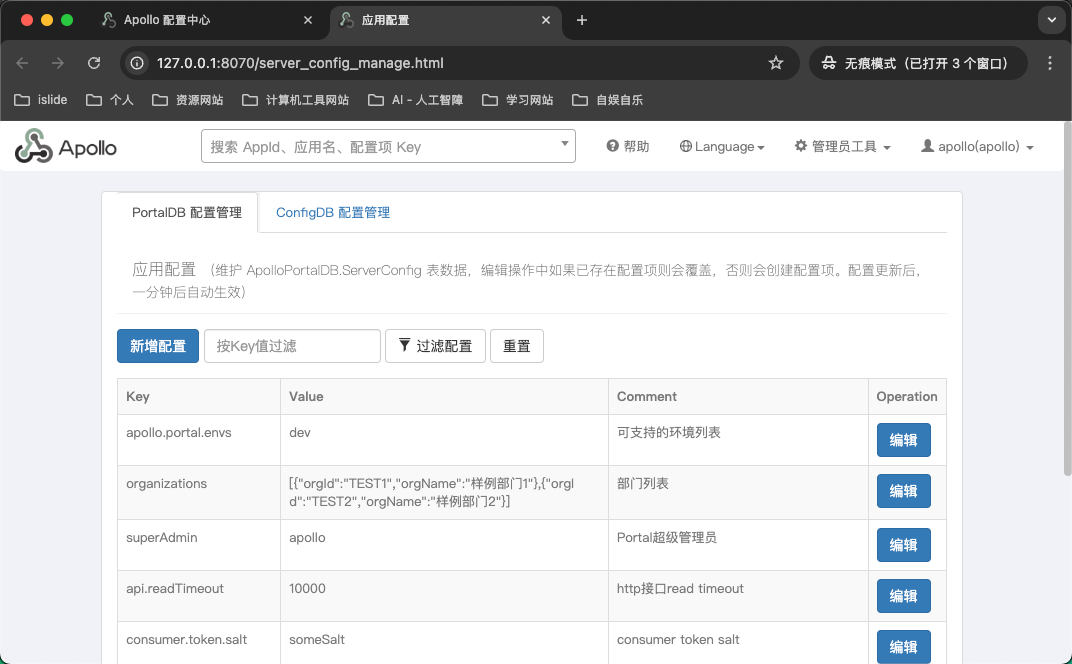Reload the page with the refresh icon
Image resolution: width=1072 pixels, height=664 pixels.
pos(94,63)
